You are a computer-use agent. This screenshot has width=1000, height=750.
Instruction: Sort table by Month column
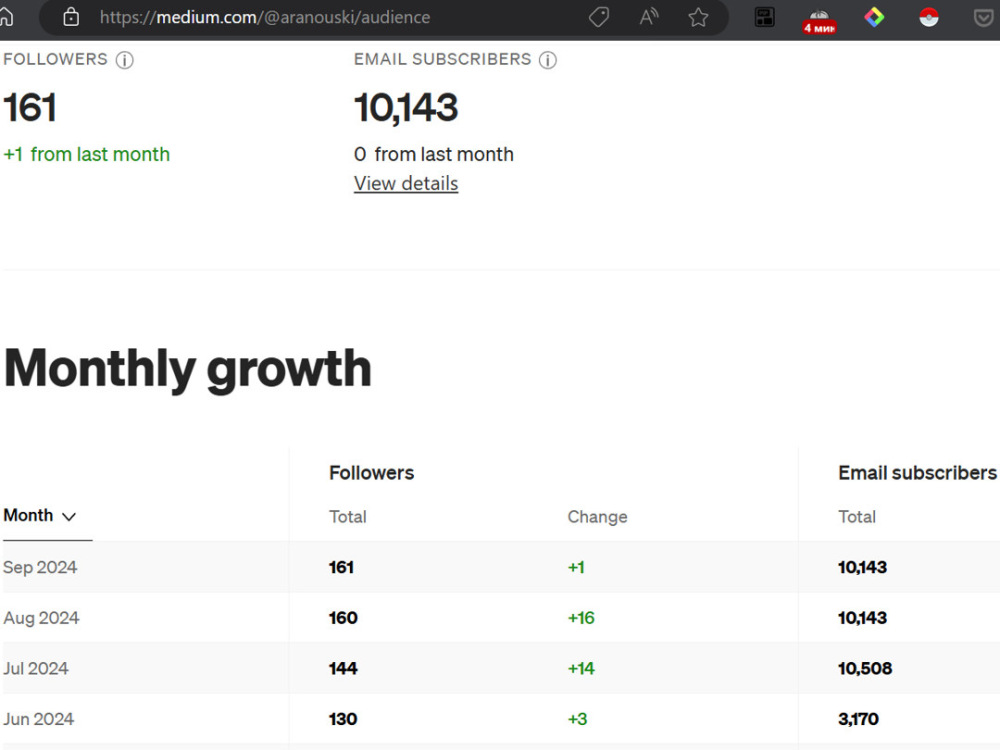(x=40, y=515)
